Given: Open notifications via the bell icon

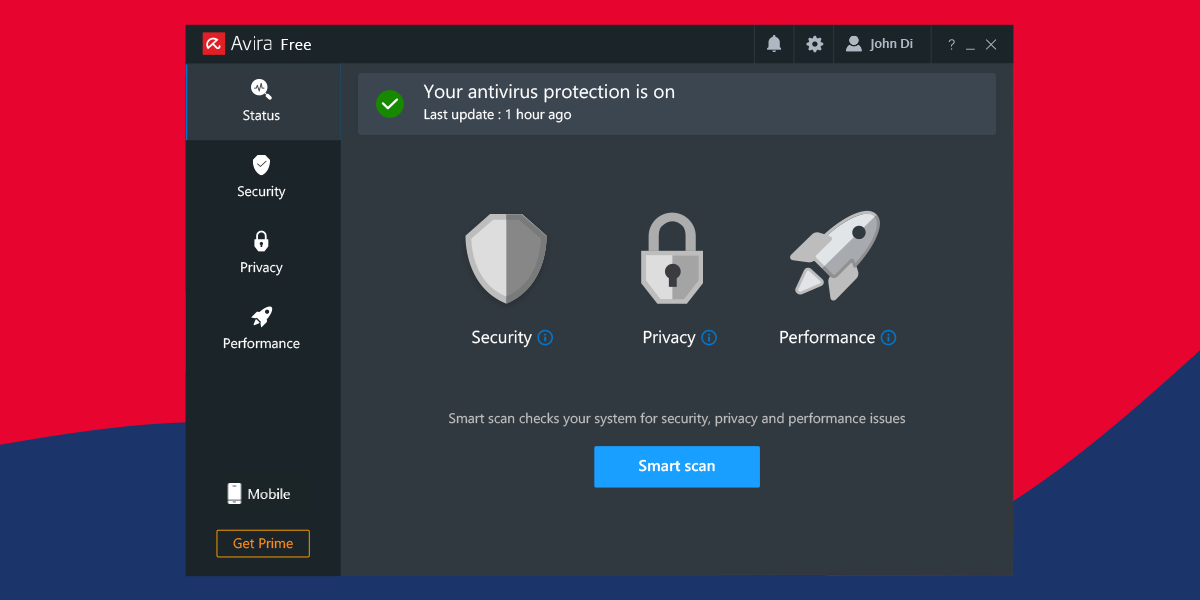Looking at the screenshot, I should (x=773, y=44).
